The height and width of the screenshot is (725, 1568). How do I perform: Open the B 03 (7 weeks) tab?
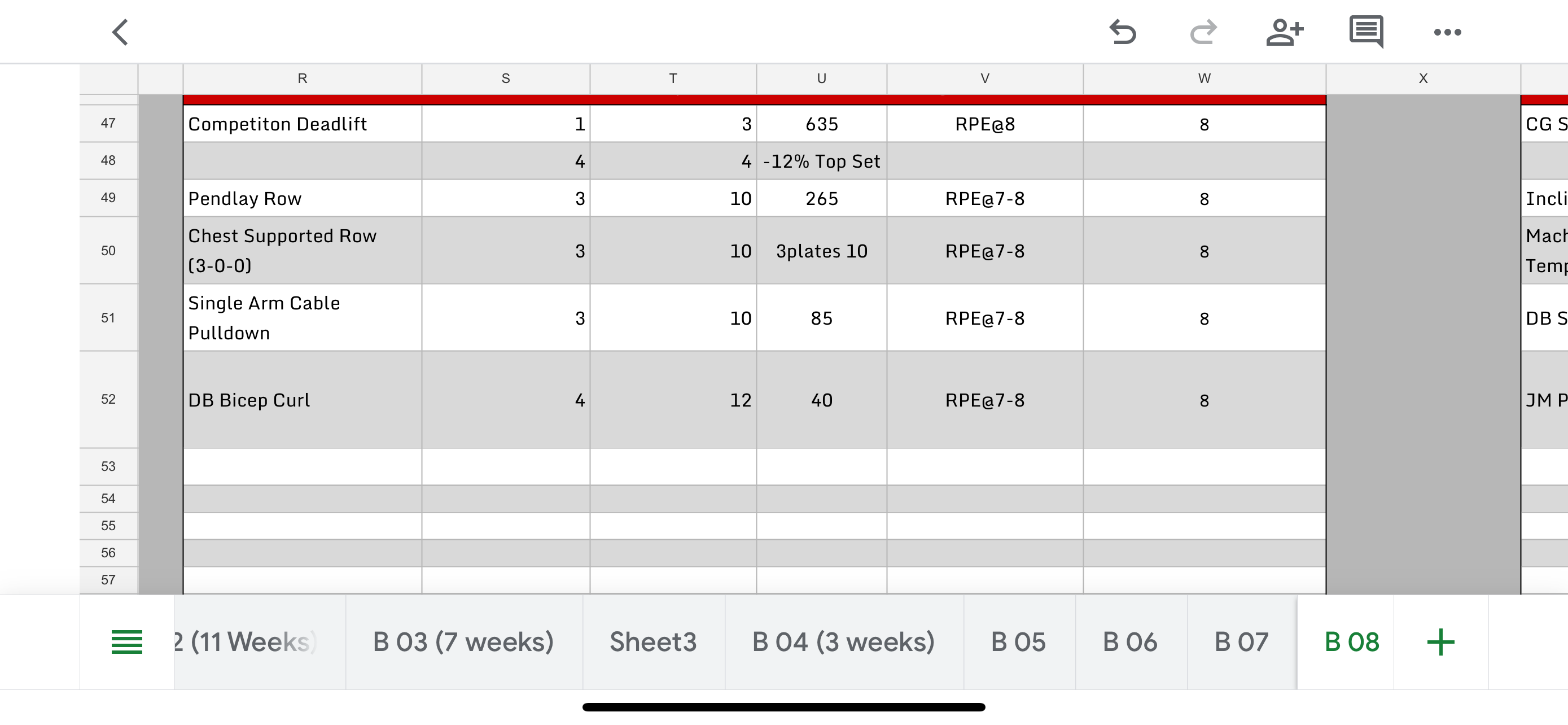click(463, 642)
